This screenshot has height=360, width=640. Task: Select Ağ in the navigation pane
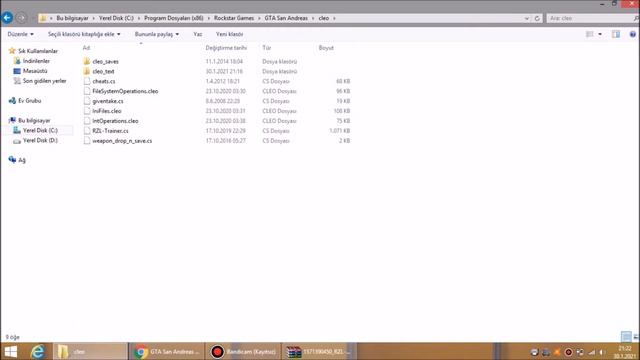[x=22, y=160]
